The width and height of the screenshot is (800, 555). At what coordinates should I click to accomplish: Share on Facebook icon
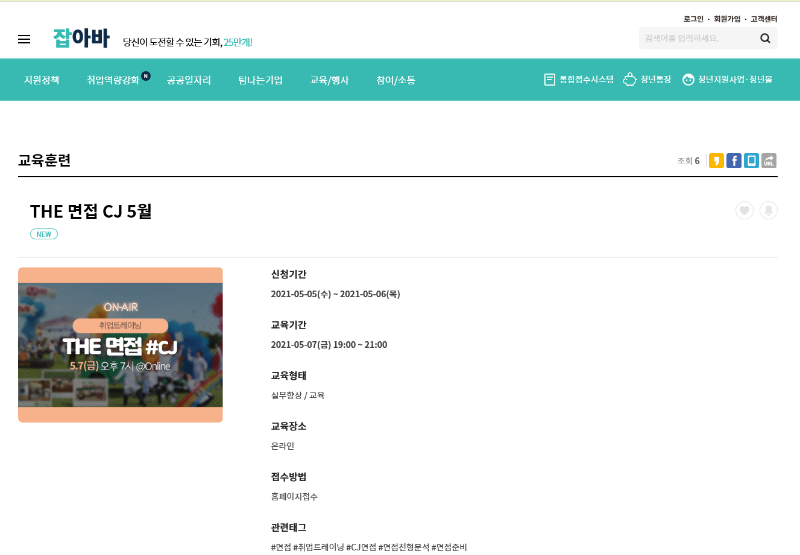(x=734, y=161)
